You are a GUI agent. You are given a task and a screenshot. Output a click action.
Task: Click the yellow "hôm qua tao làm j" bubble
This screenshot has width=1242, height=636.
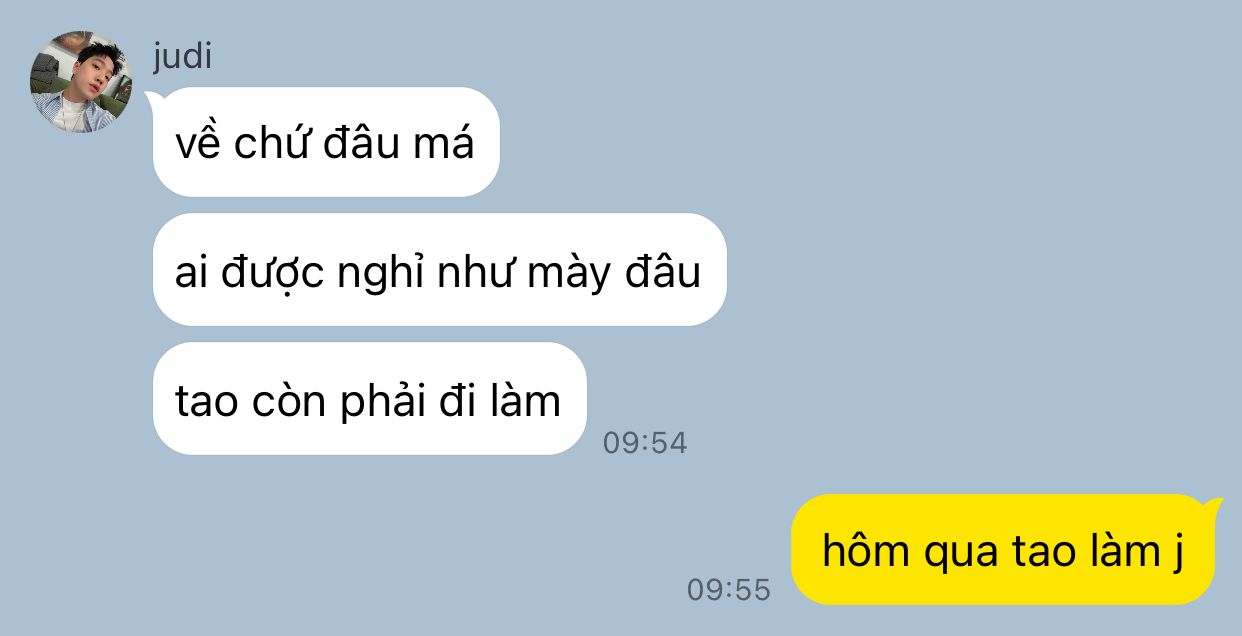(1003, 550)
